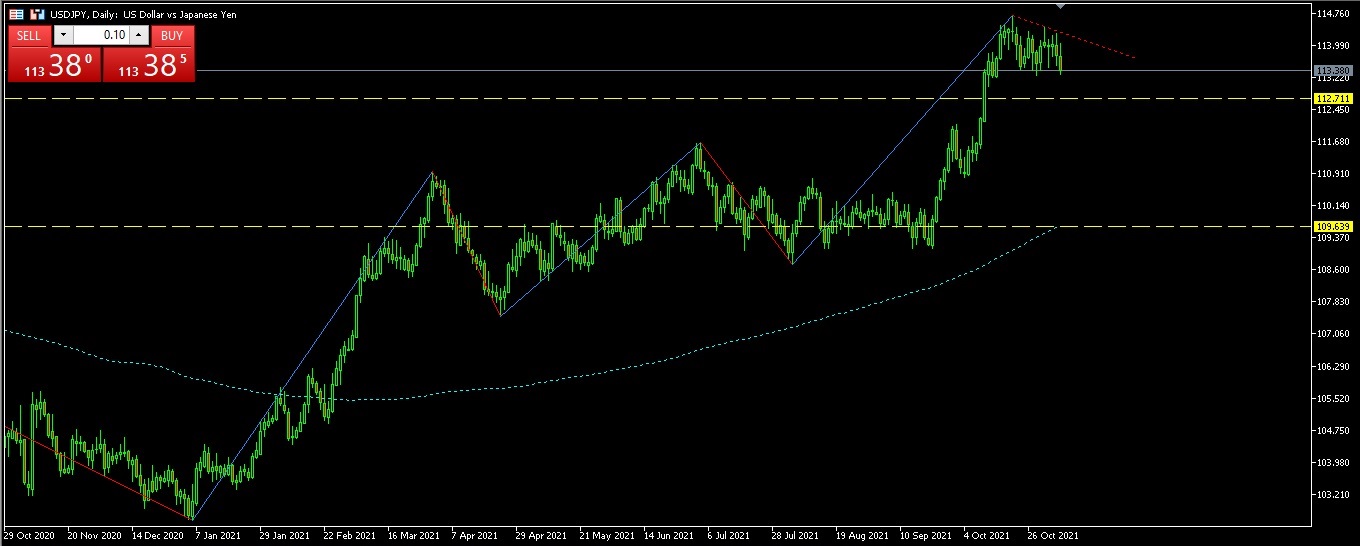Increase trade volume with up arrow

[x=139, y=35]
